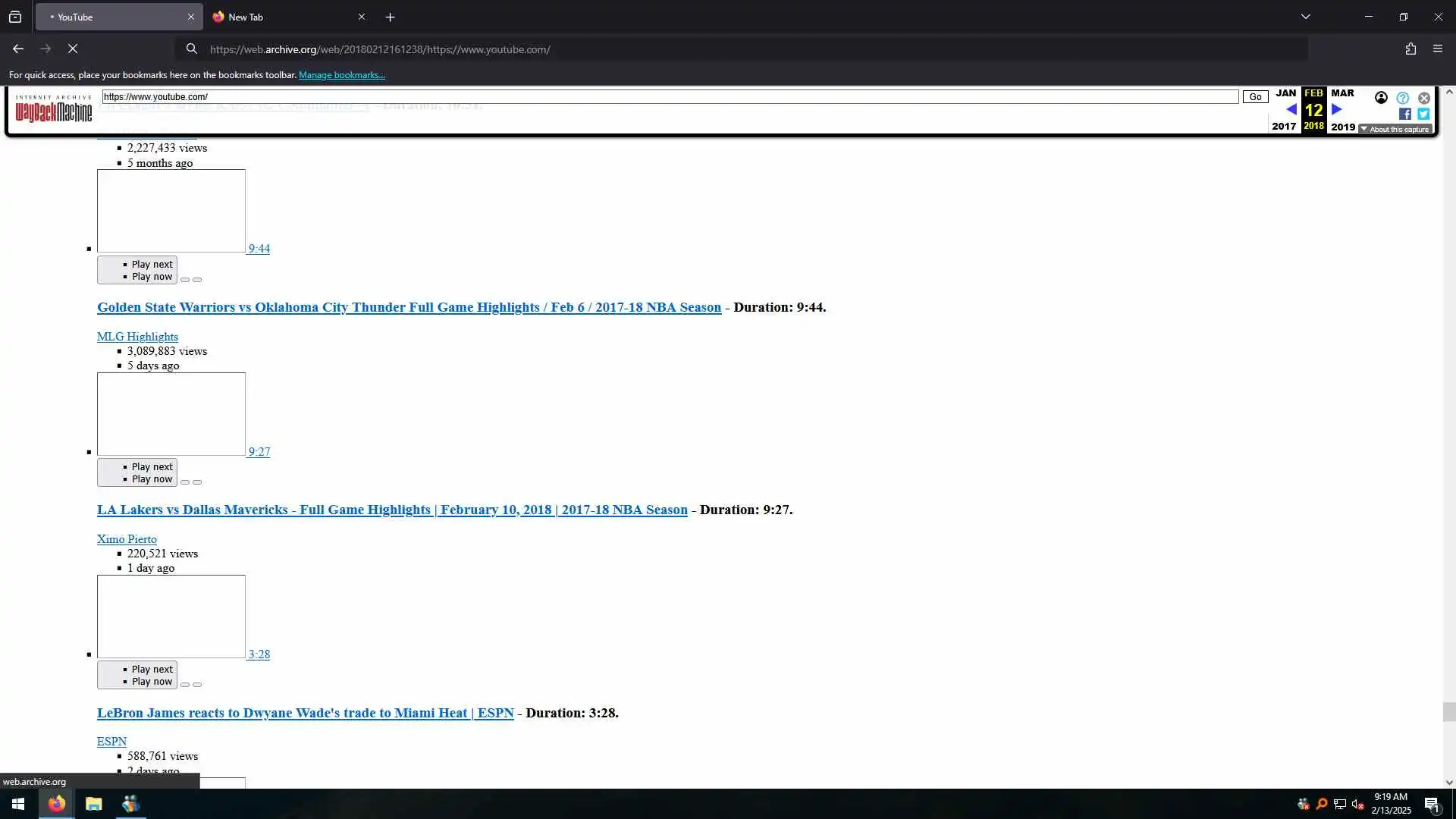Click the Wayback Machine user account icon
1456x819 pixels.
(x=1381, y=98)
